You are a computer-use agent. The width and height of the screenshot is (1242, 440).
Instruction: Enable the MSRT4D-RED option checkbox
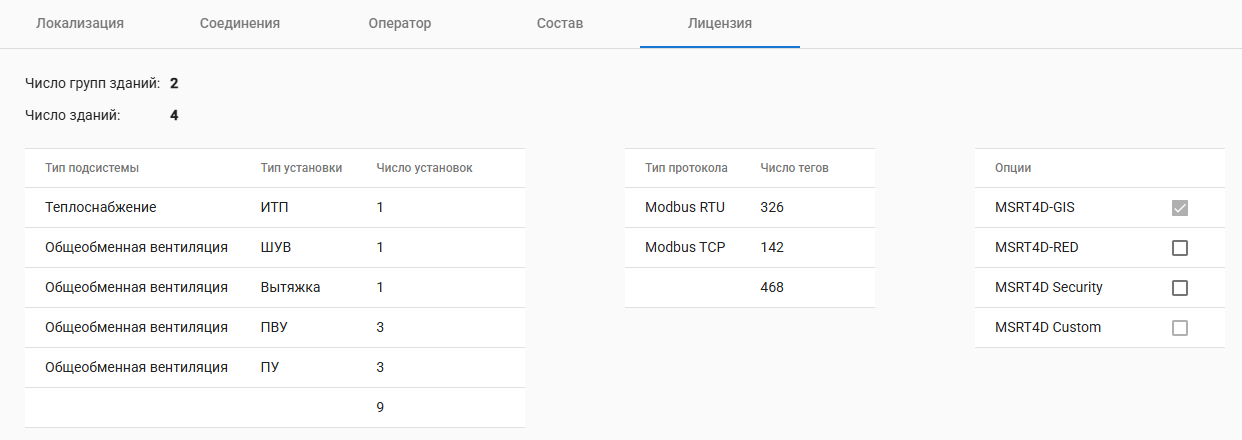1180,248
